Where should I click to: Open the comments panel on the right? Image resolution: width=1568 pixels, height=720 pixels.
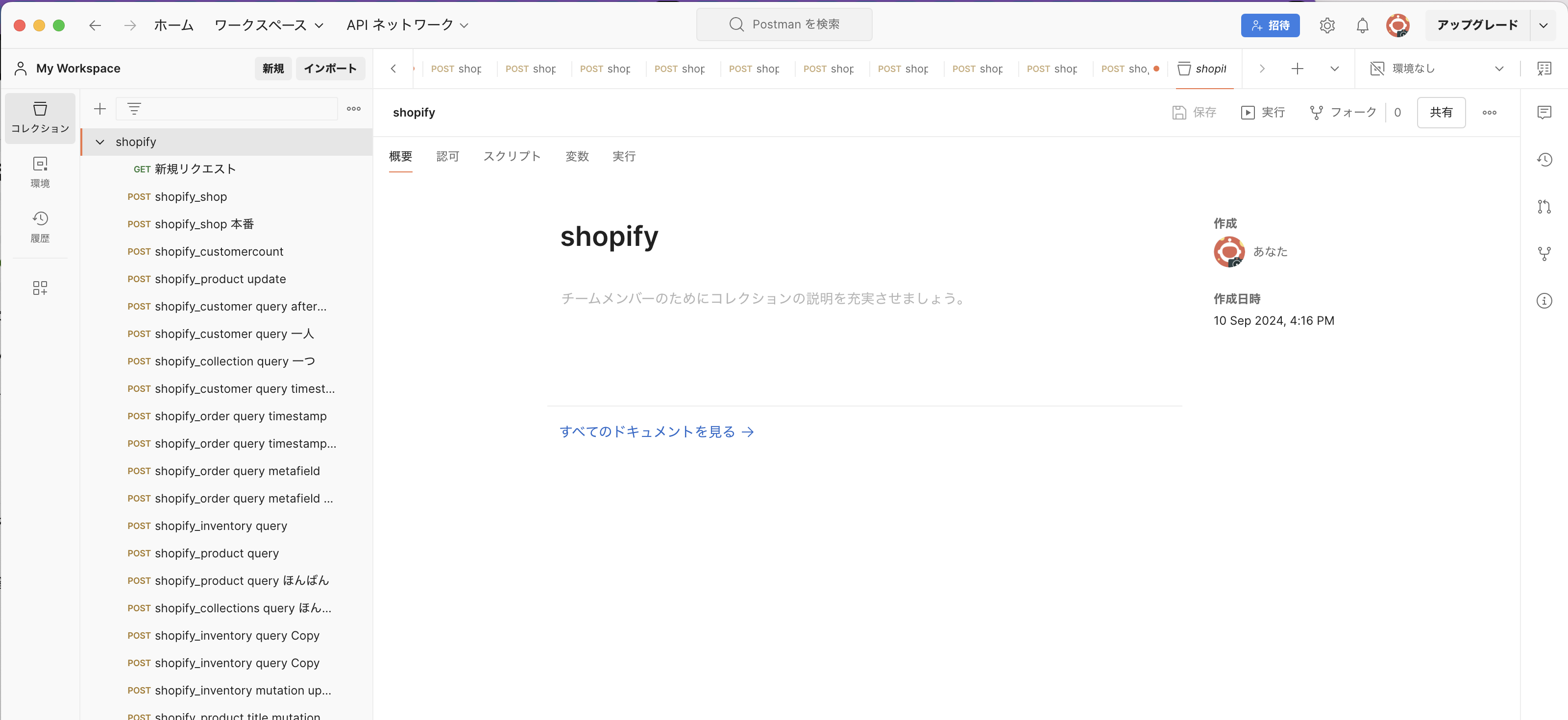tap(1545, 112)
